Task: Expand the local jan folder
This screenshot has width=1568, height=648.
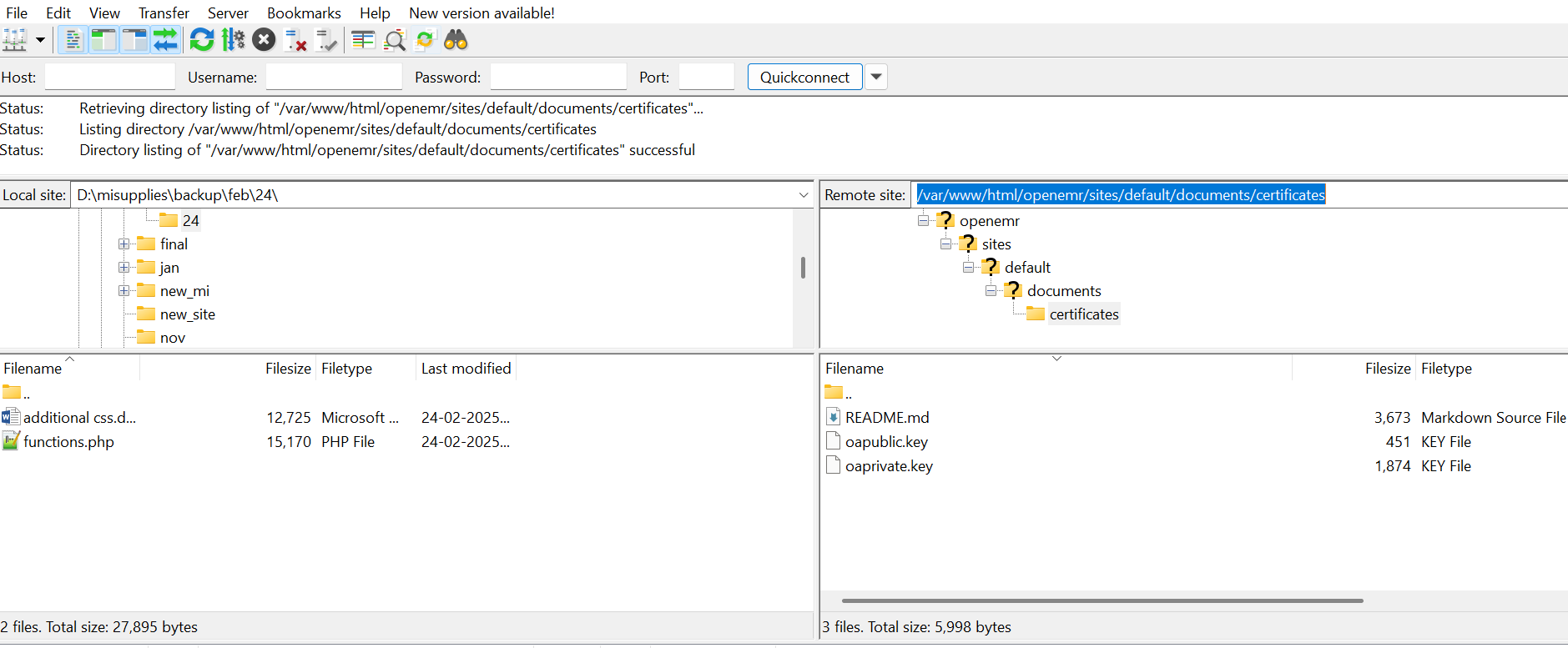Action: point(124,268)
